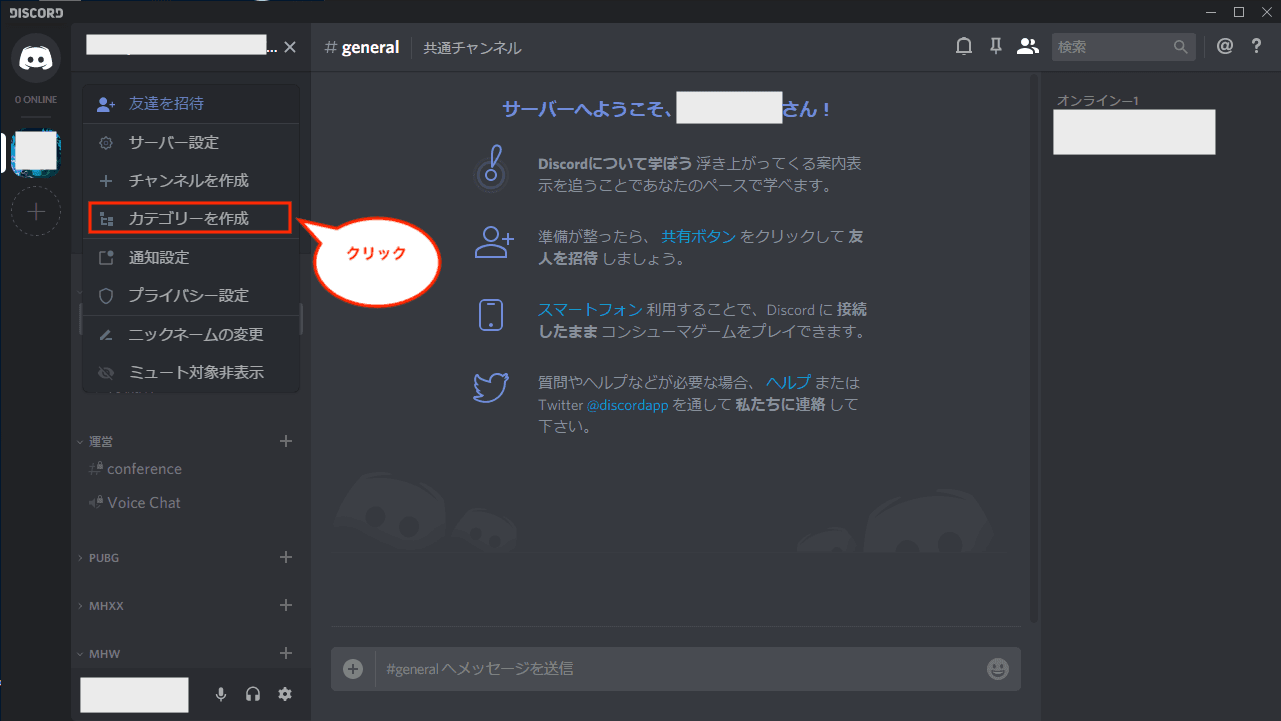Image resolution: width=1281 pixels, height=721 pixels.
Task: Open notification bell settings in header
Action: pyautogui.click(x=964, y=46)
